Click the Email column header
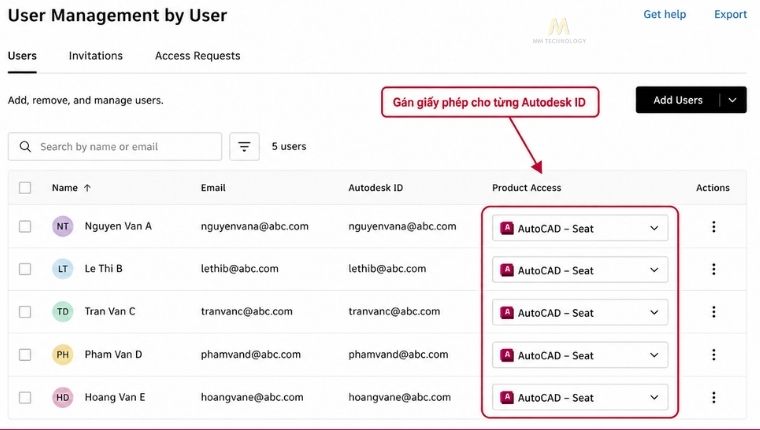 pos(213,188)
